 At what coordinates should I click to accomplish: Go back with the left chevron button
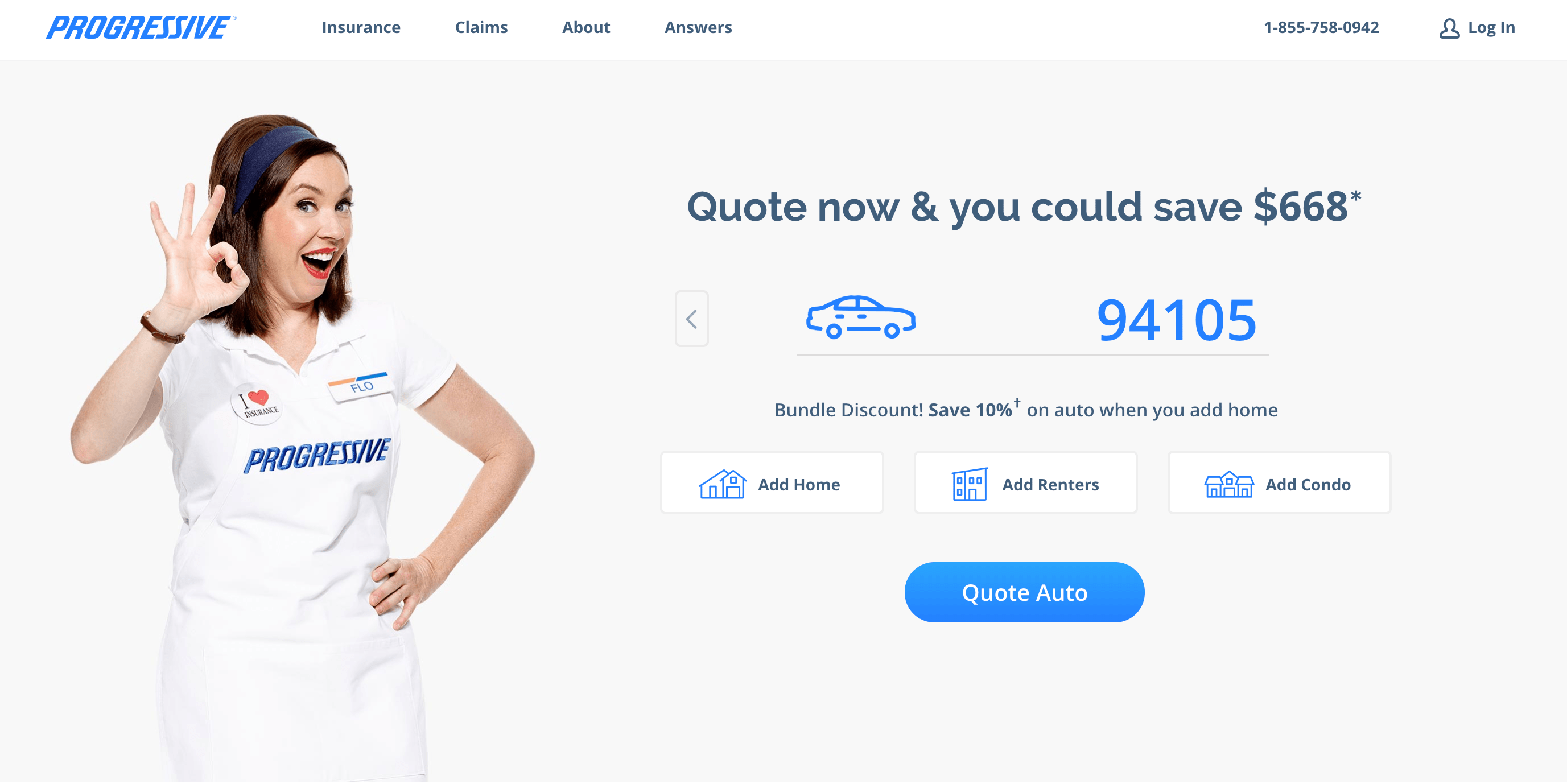point(692,319)
